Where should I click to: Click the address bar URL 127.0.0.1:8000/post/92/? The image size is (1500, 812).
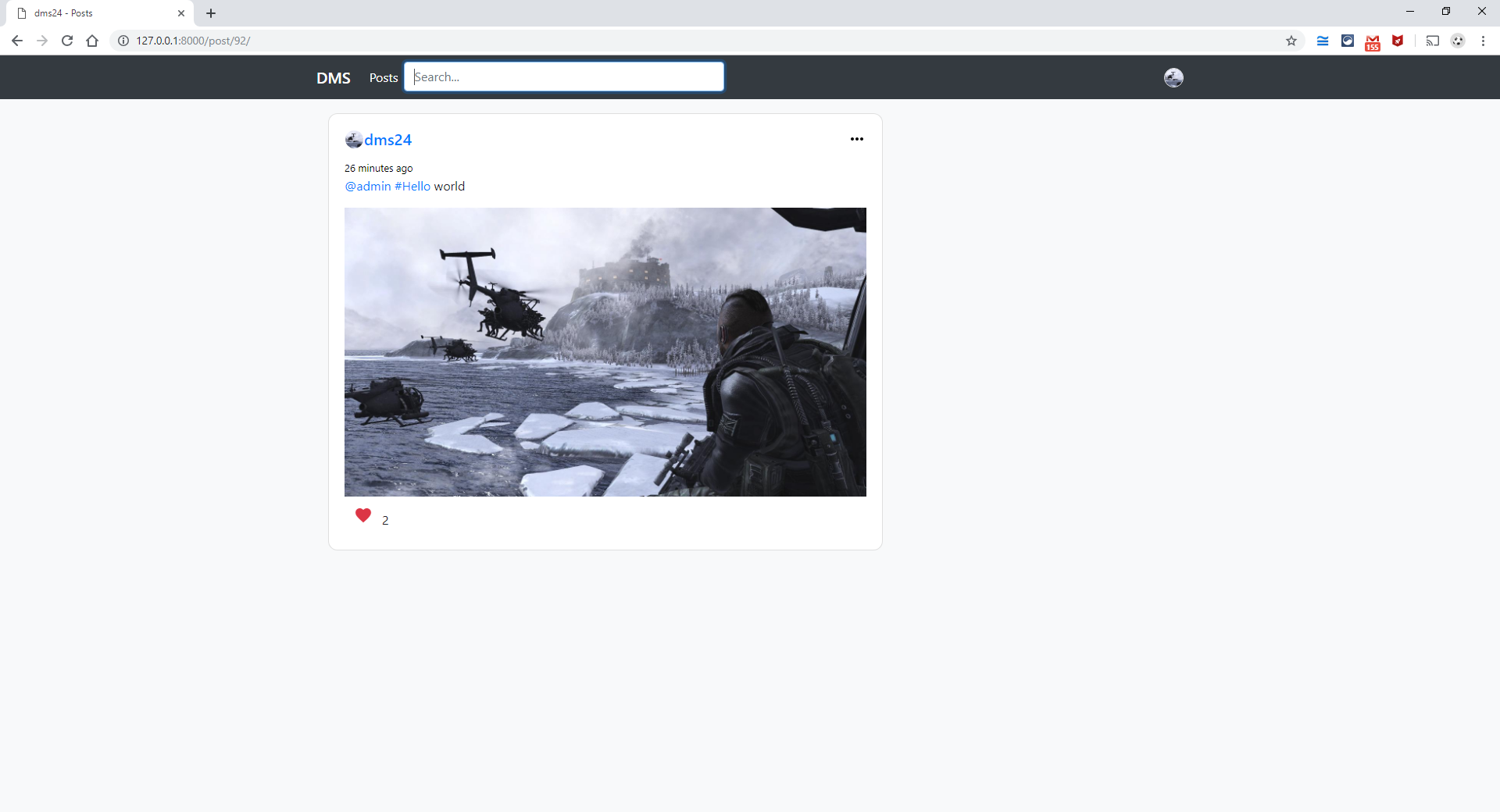point(193,41)
